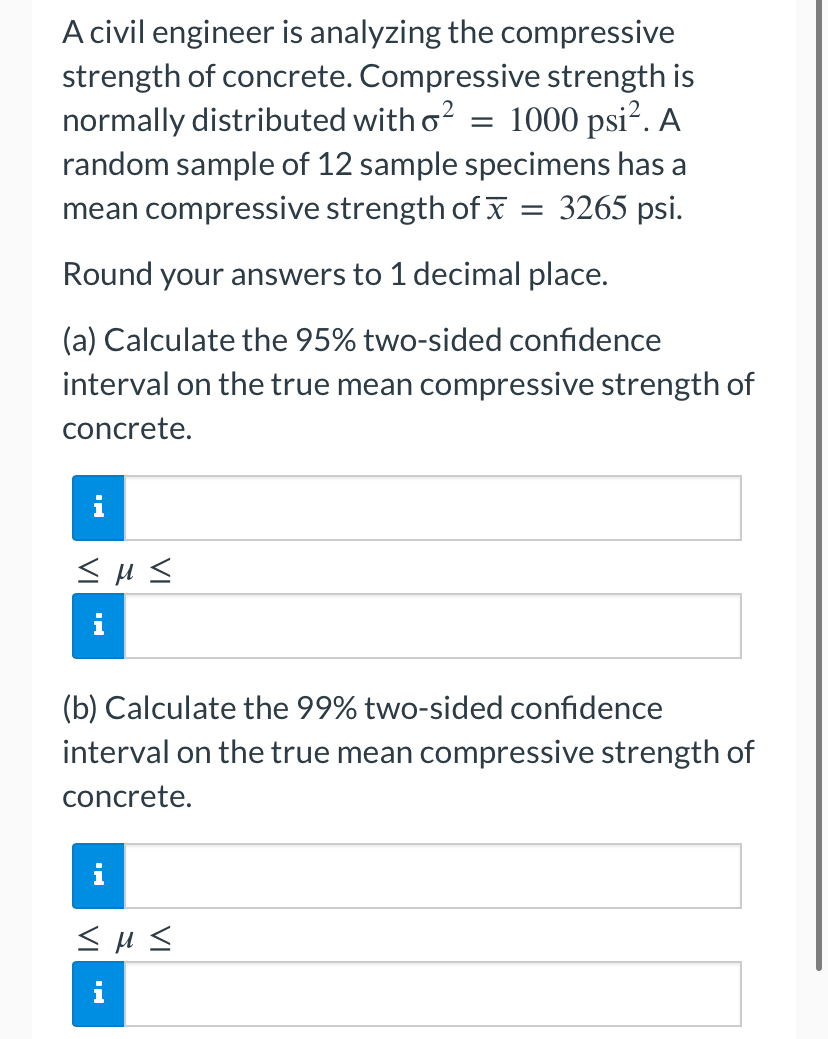The width and height of the screenshot is (828, 1039).
Task: Click the info icon beside part (a) lower bound
Action: click(x=97, y=508)
